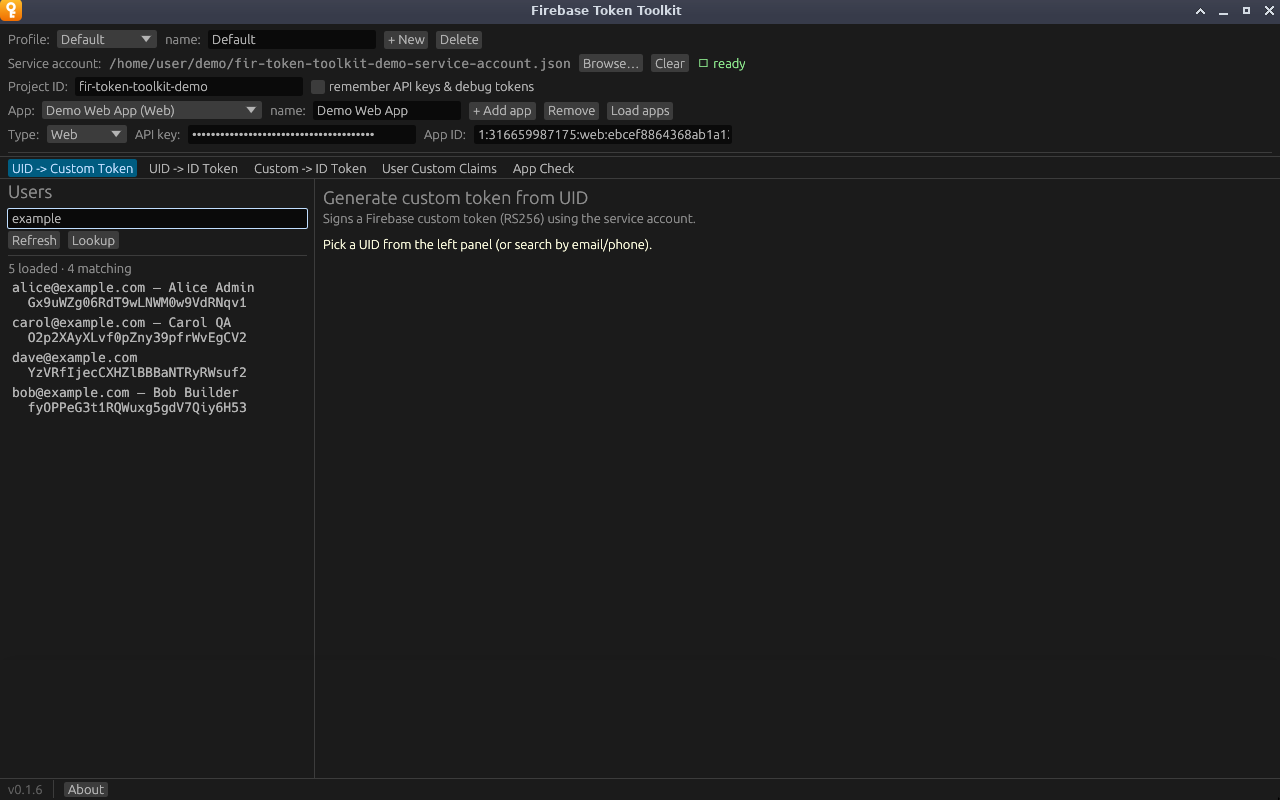
Task: Clear the service account path
Action: [x=670, y=63]
